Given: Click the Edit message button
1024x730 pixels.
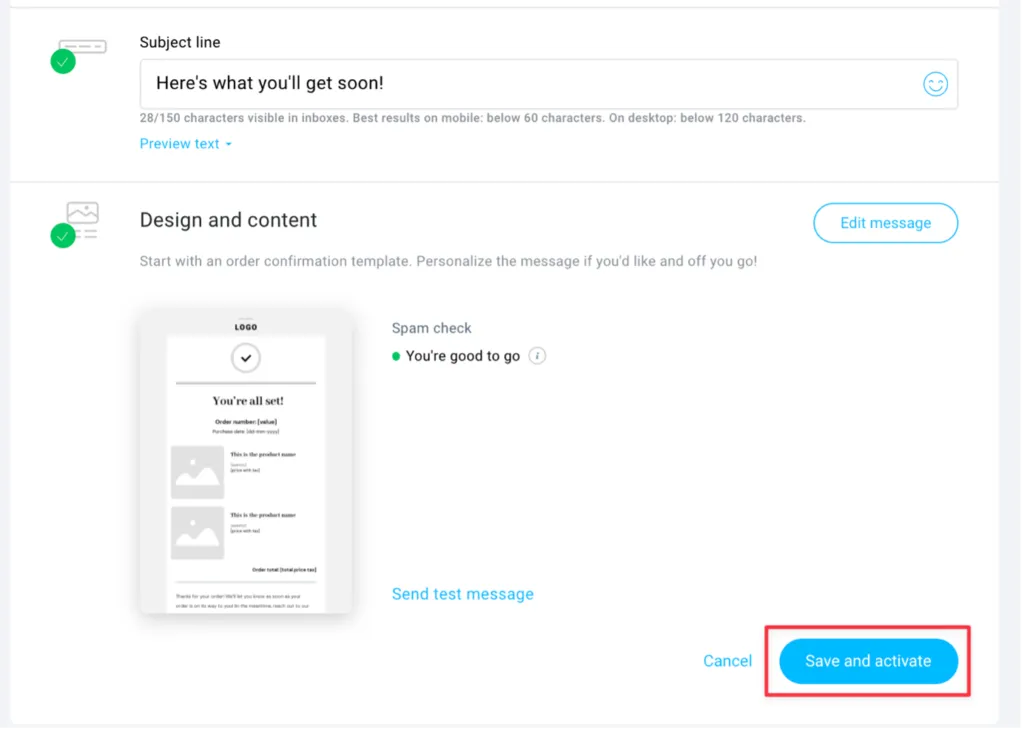Looking at the screenshot, I should point(888,223).
